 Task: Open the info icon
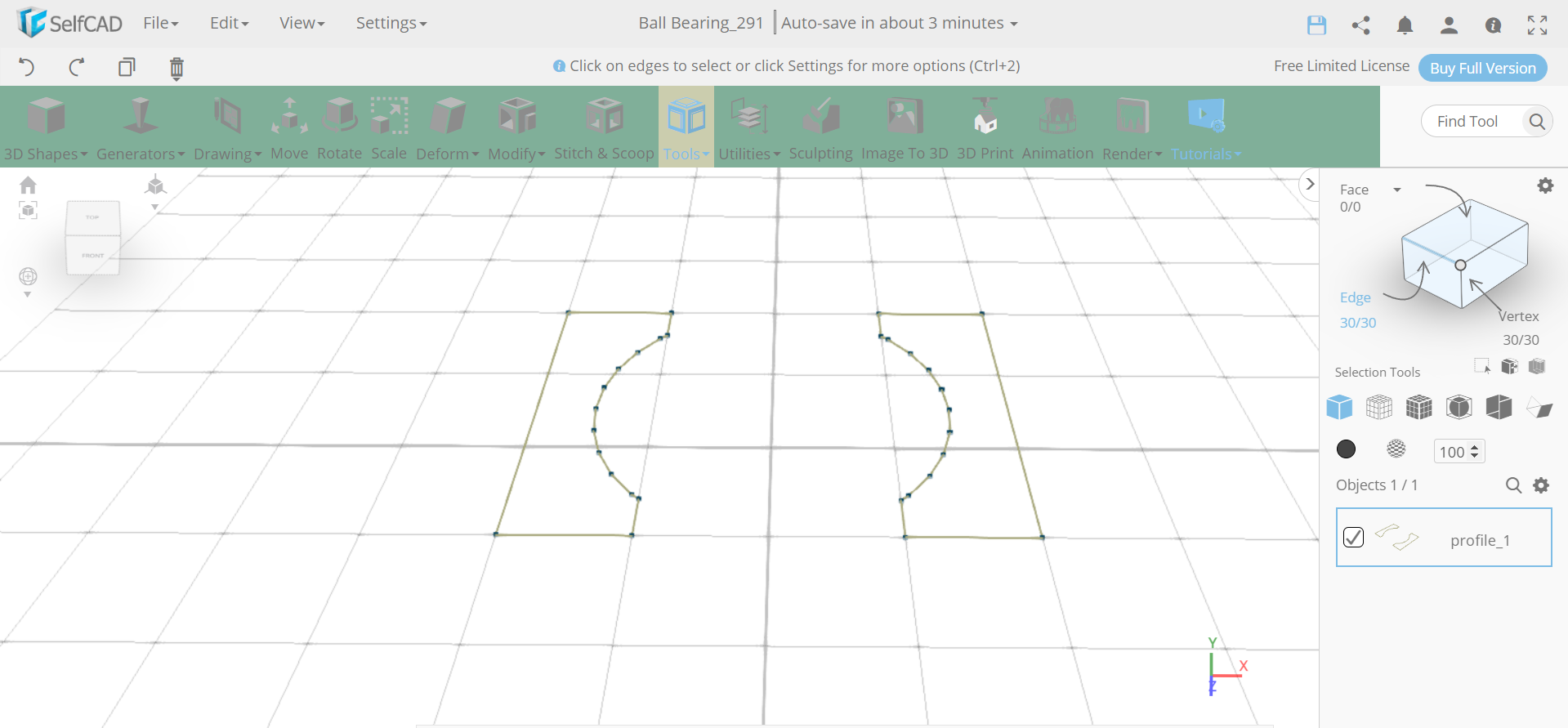coord(1493,25)
